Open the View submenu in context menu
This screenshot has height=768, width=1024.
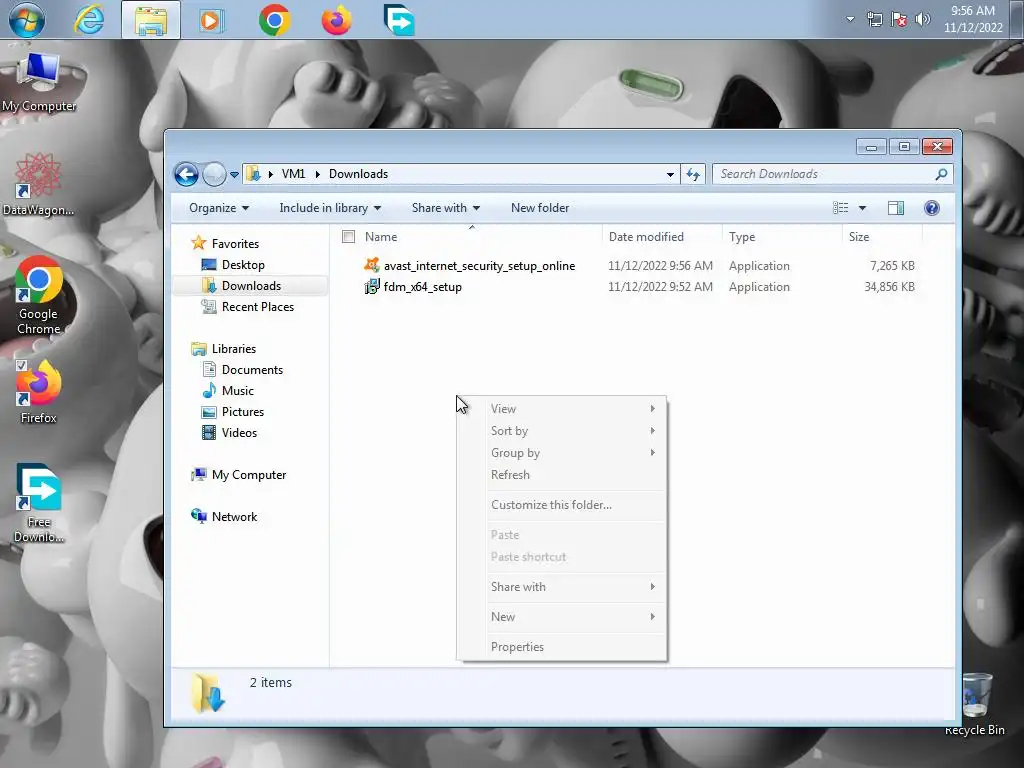pos(562,409)
